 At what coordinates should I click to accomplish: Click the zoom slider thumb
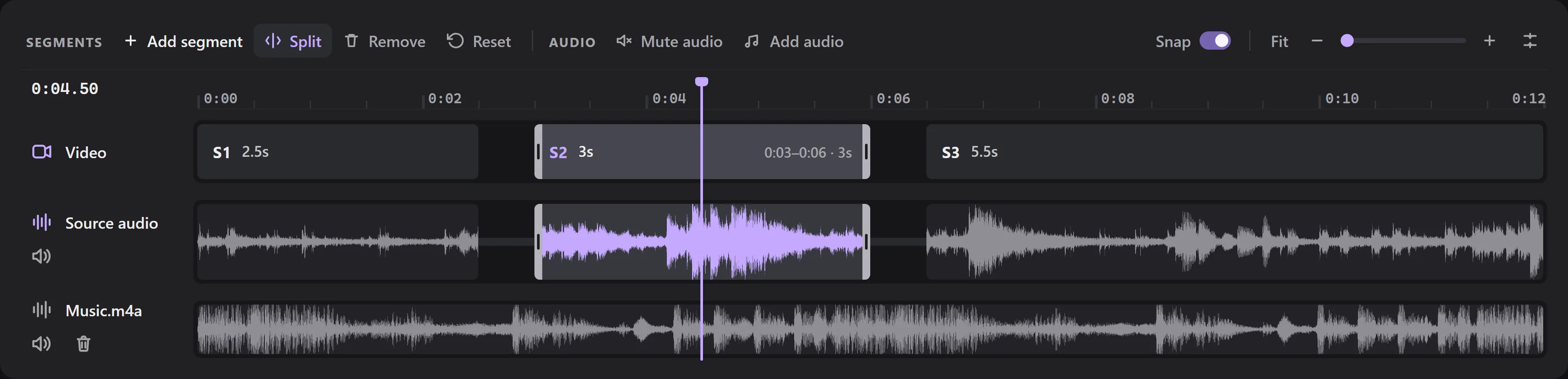click(x=1347, y=41)
